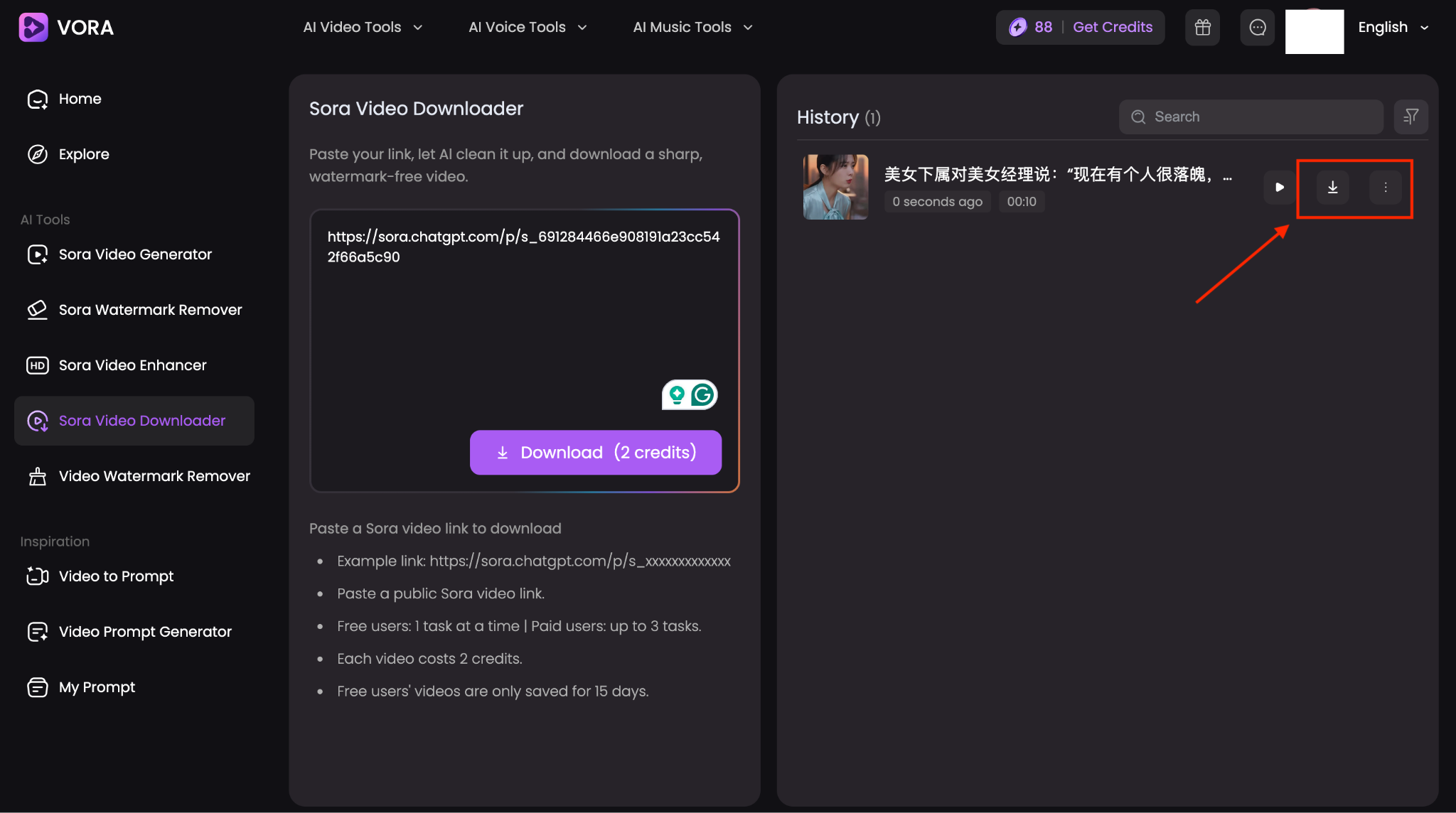
Task: Open the Sora Watermark Remover
Action: tap(149, 309)
